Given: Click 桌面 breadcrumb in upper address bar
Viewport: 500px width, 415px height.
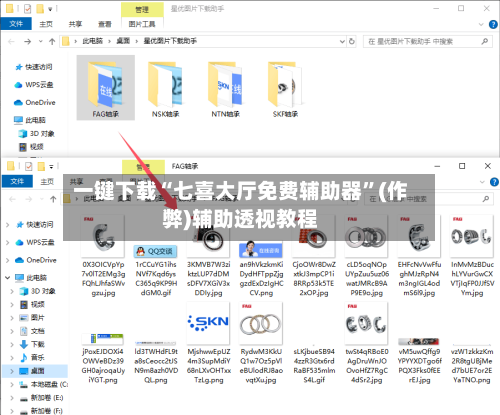Looking at the screenshot, I should pos(123,41).
